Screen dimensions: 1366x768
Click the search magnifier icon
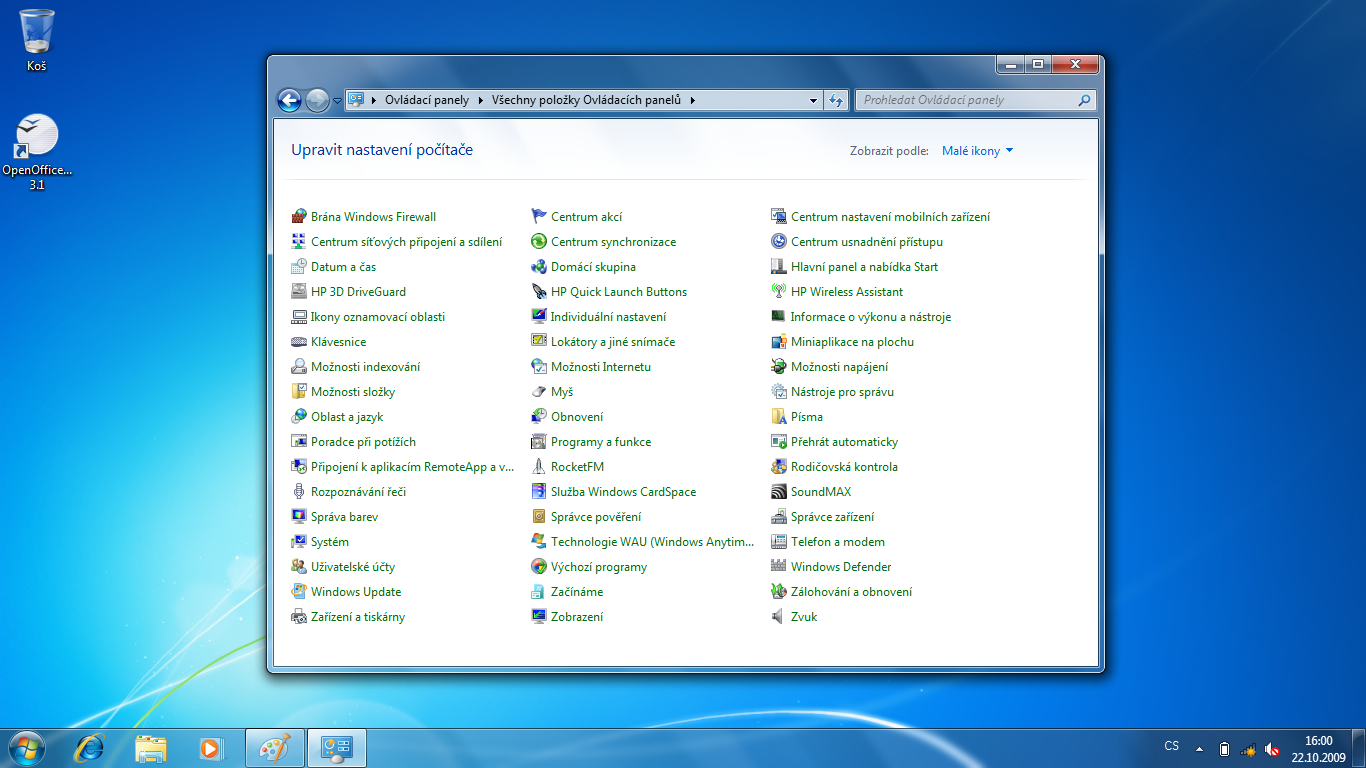1084,100
